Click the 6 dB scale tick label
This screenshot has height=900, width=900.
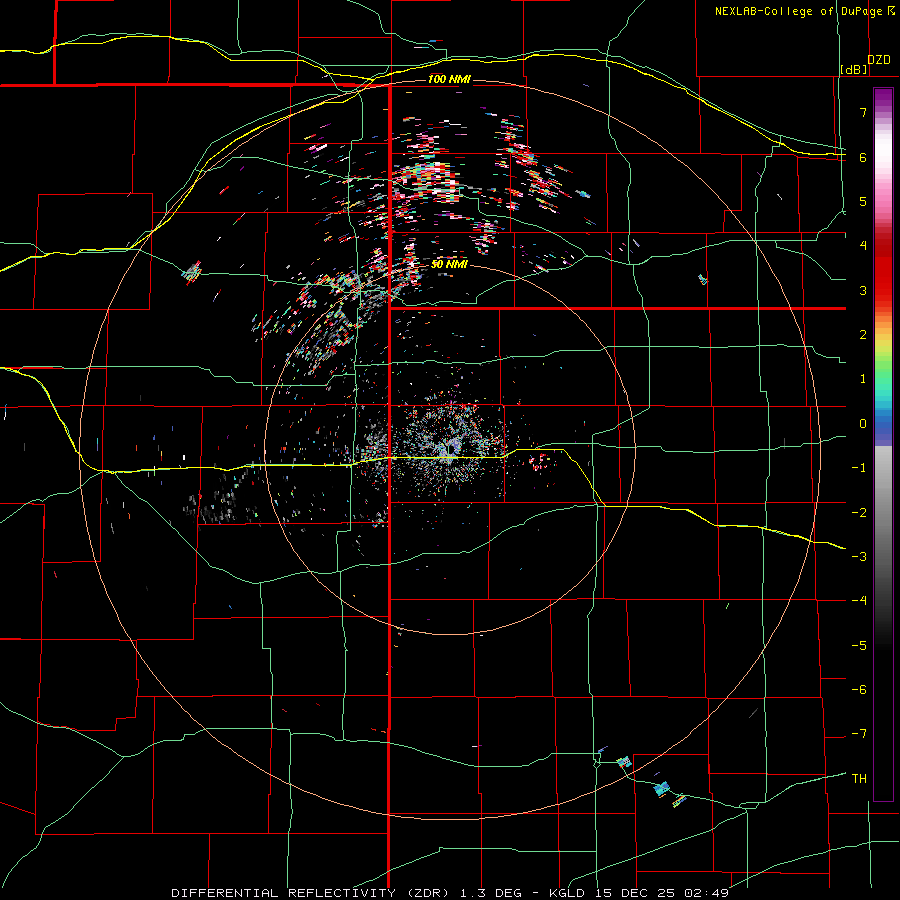(x=863, y=157)
